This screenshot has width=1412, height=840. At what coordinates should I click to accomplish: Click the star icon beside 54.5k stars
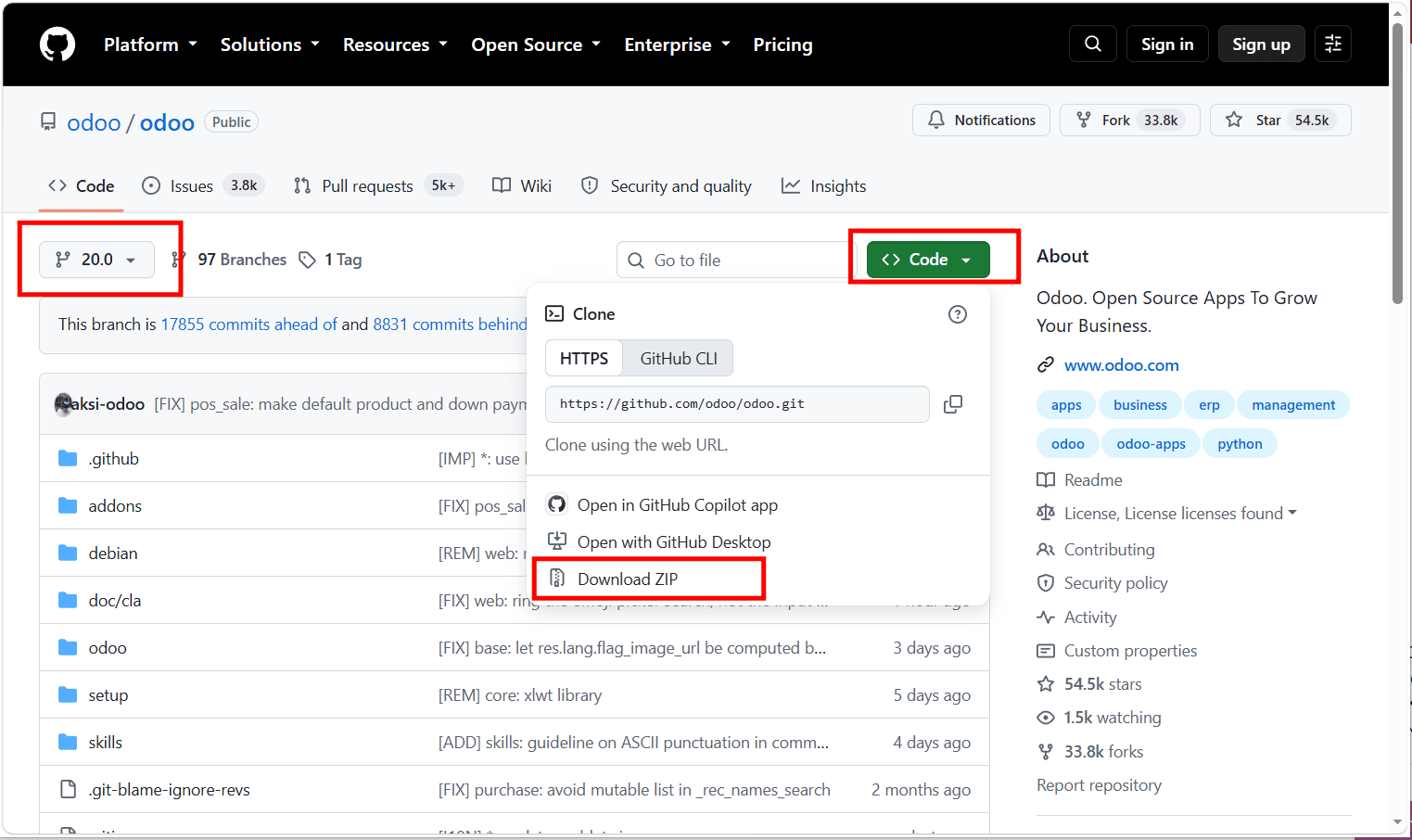tap(1046, 684)
